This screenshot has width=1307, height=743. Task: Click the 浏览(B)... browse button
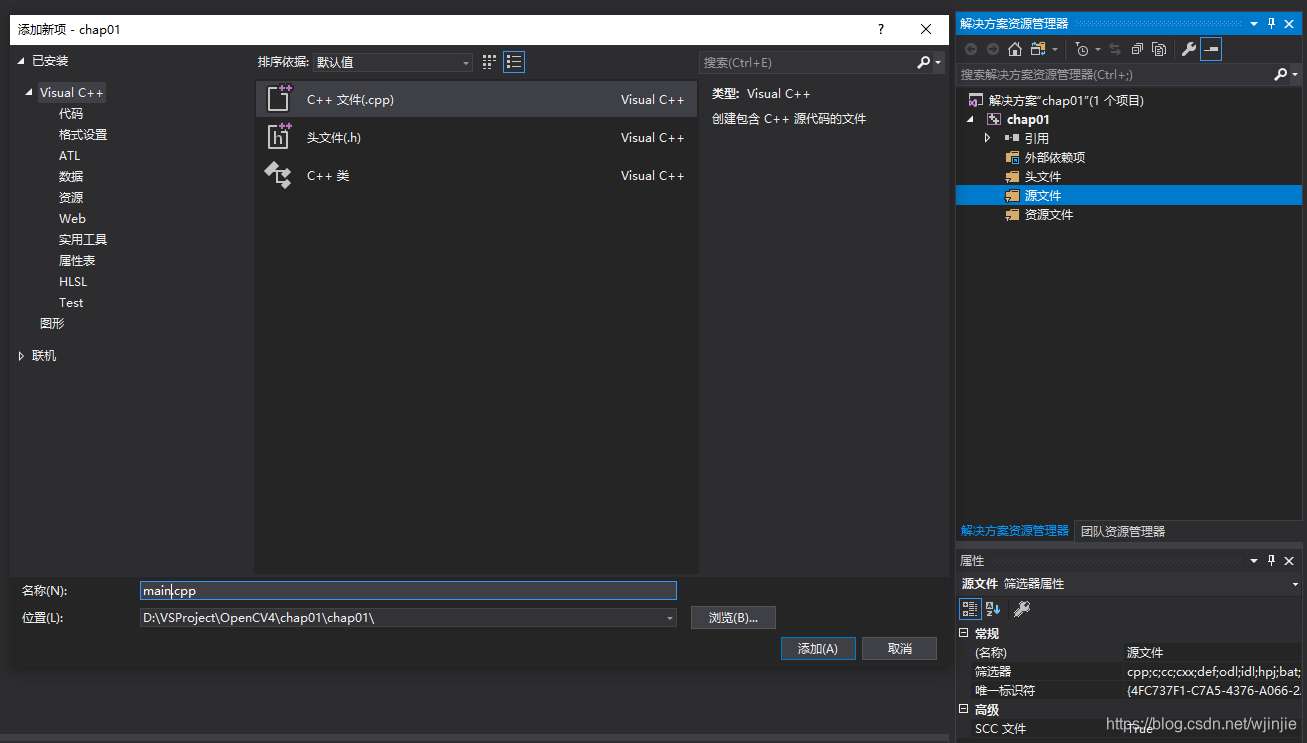733,618
